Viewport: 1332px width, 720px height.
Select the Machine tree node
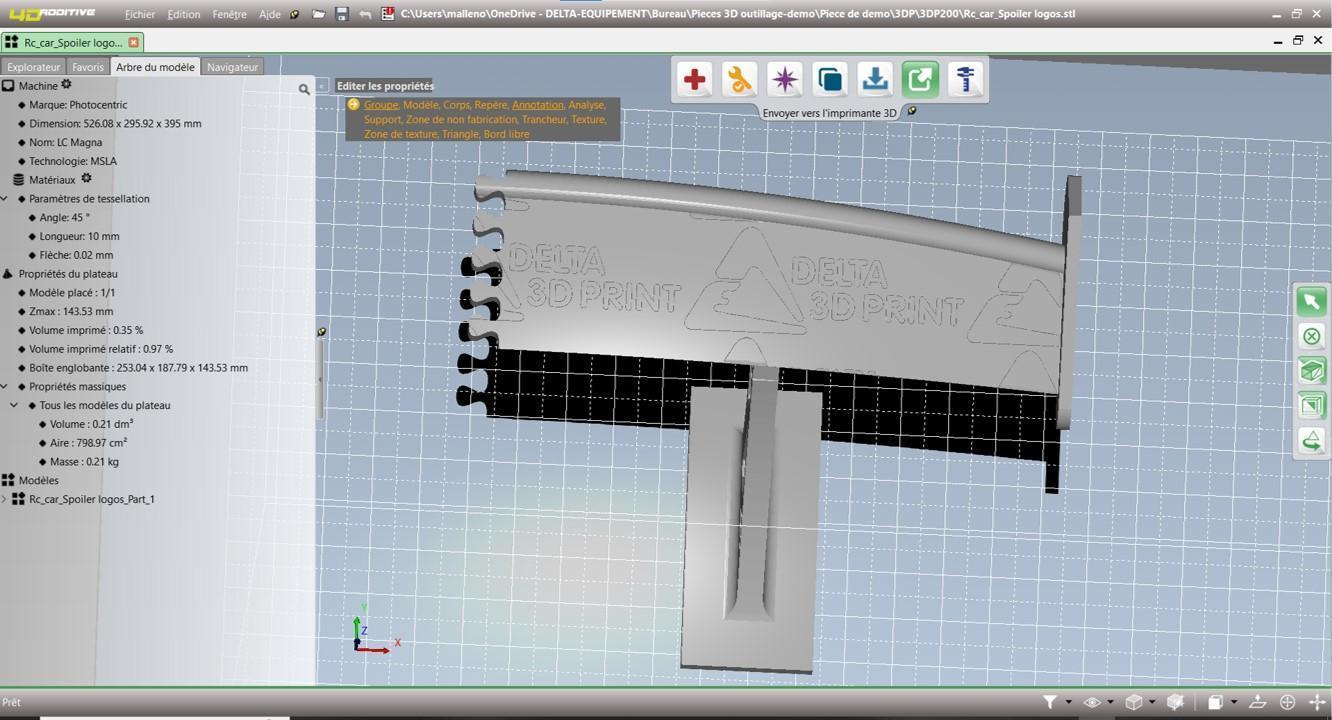[38, 86]
